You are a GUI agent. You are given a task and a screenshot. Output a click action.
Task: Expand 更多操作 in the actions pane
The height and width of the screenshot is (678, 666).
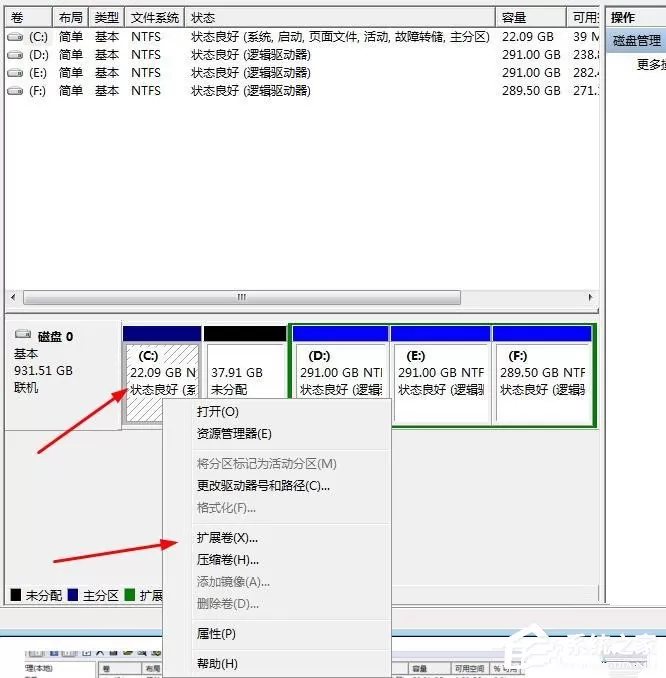pyautogui.click(x=650, y=65)
